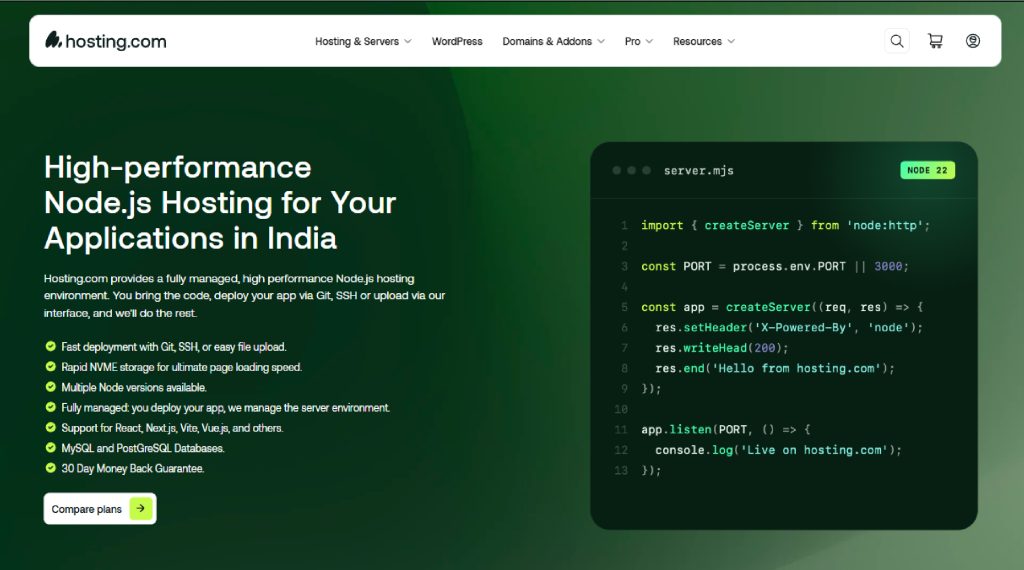
Task: Click code line 'res.end('Hello from hosting.com')'
Action: click(x=775, y=368)
